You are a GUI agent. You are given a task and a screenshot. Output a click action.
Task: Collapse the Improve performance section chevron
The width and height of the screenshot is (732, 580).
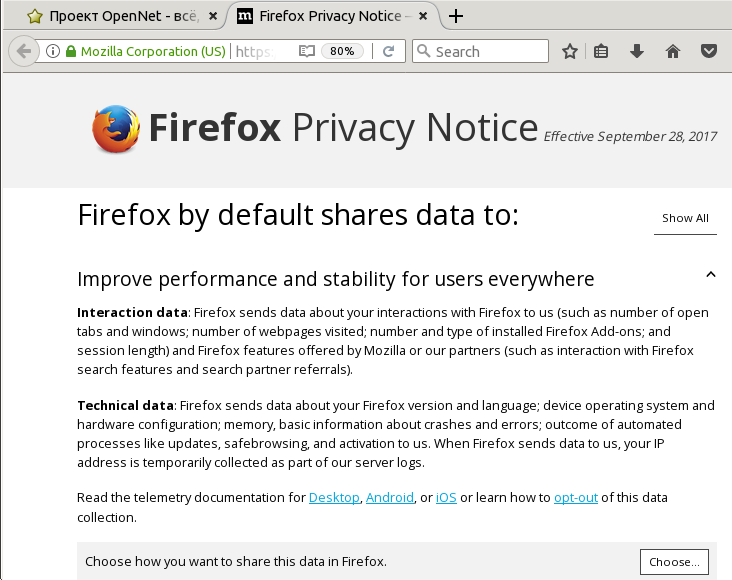(x=711, y=275)
